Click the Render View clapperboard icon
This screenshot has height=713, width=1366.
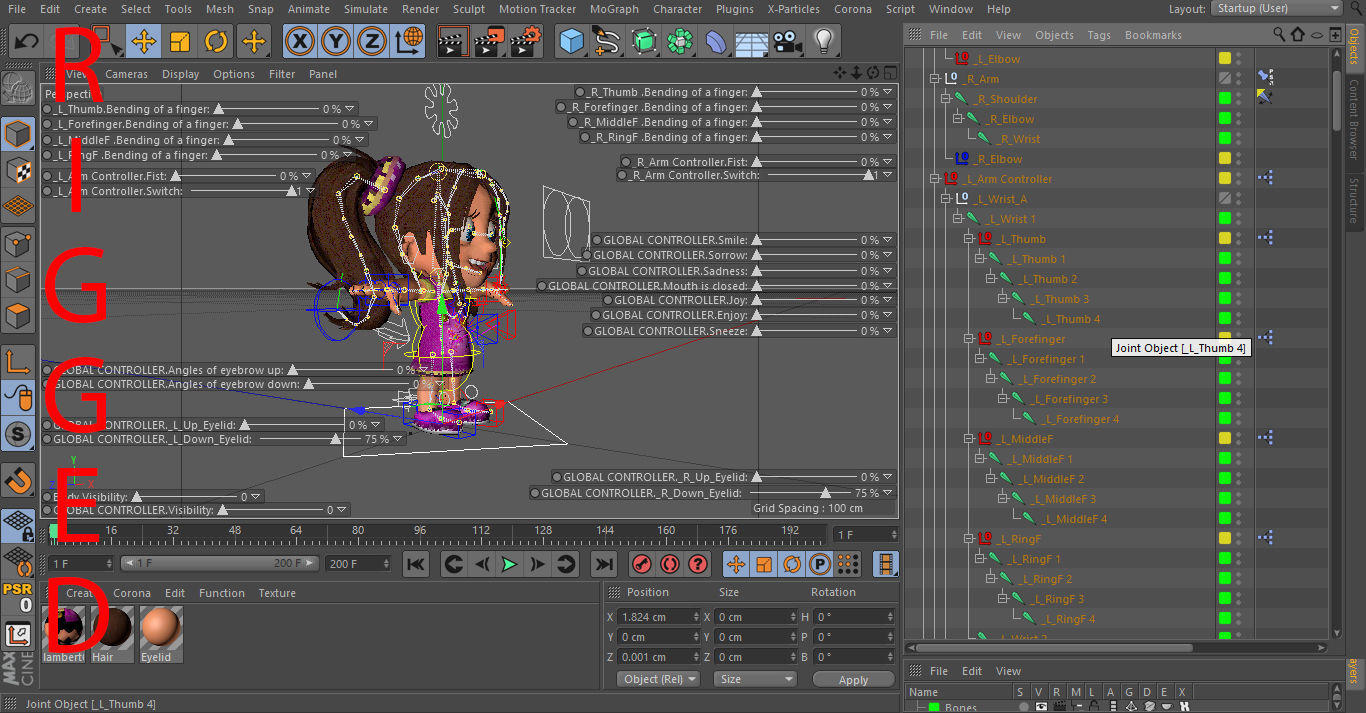[x=453, y=42]
